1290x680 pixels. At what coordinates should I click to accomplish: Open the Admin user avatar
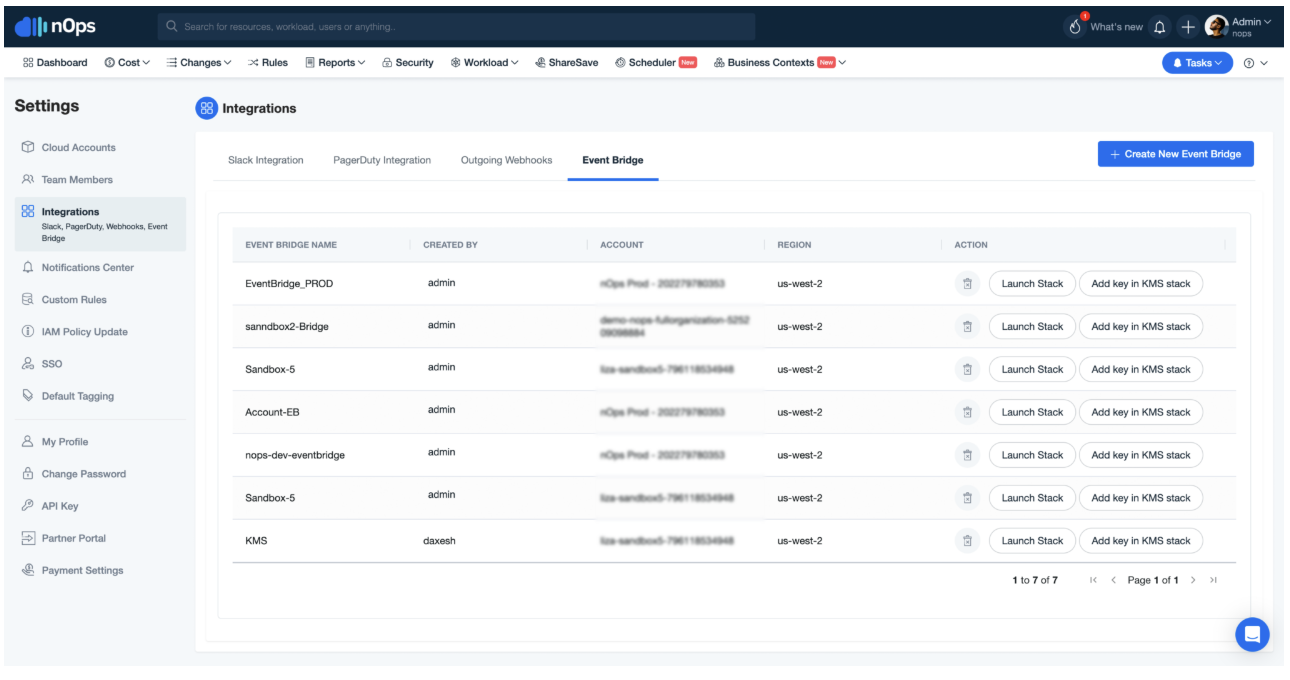1216,27
